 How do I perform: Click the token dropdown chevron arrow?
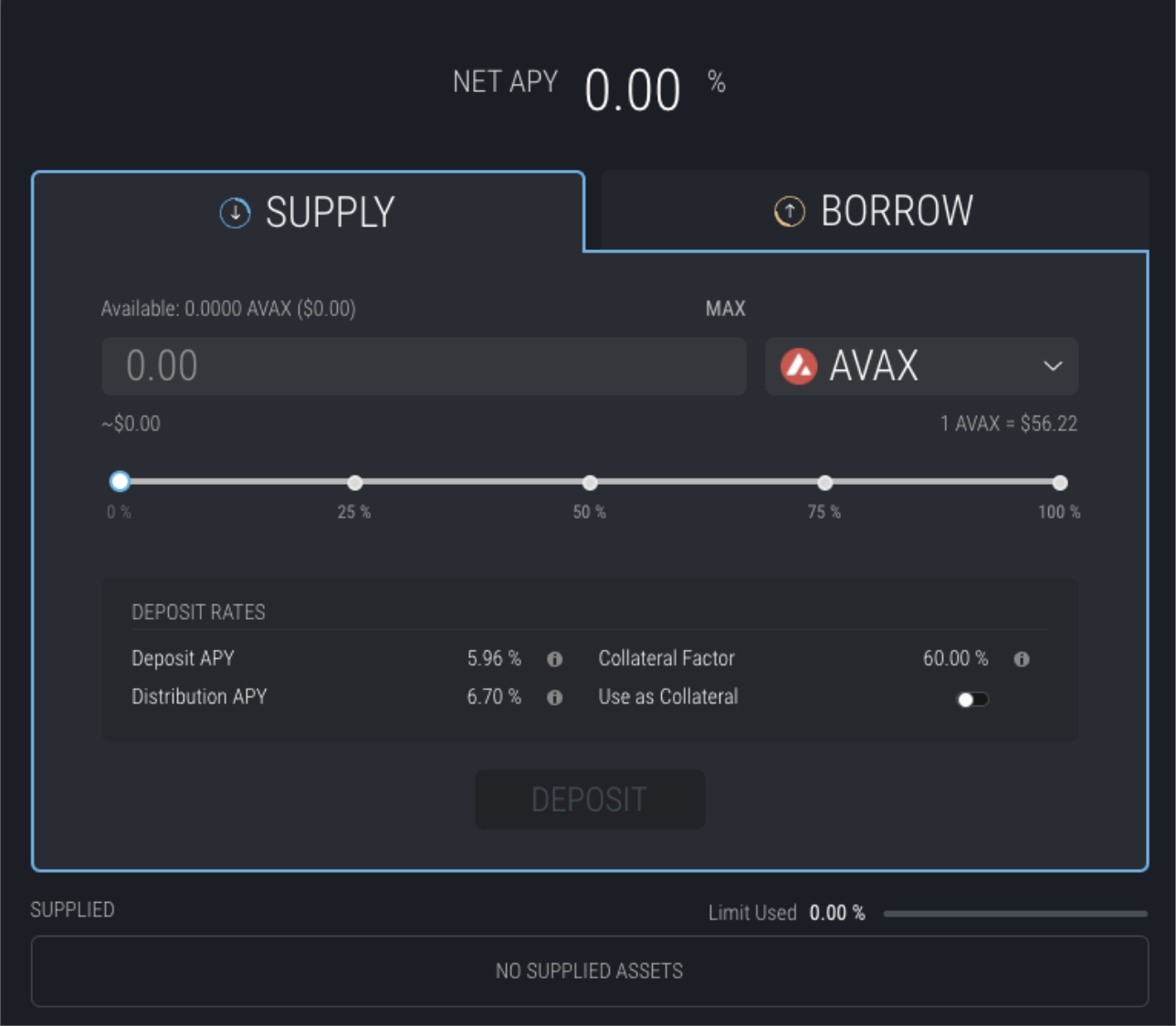1052,367
